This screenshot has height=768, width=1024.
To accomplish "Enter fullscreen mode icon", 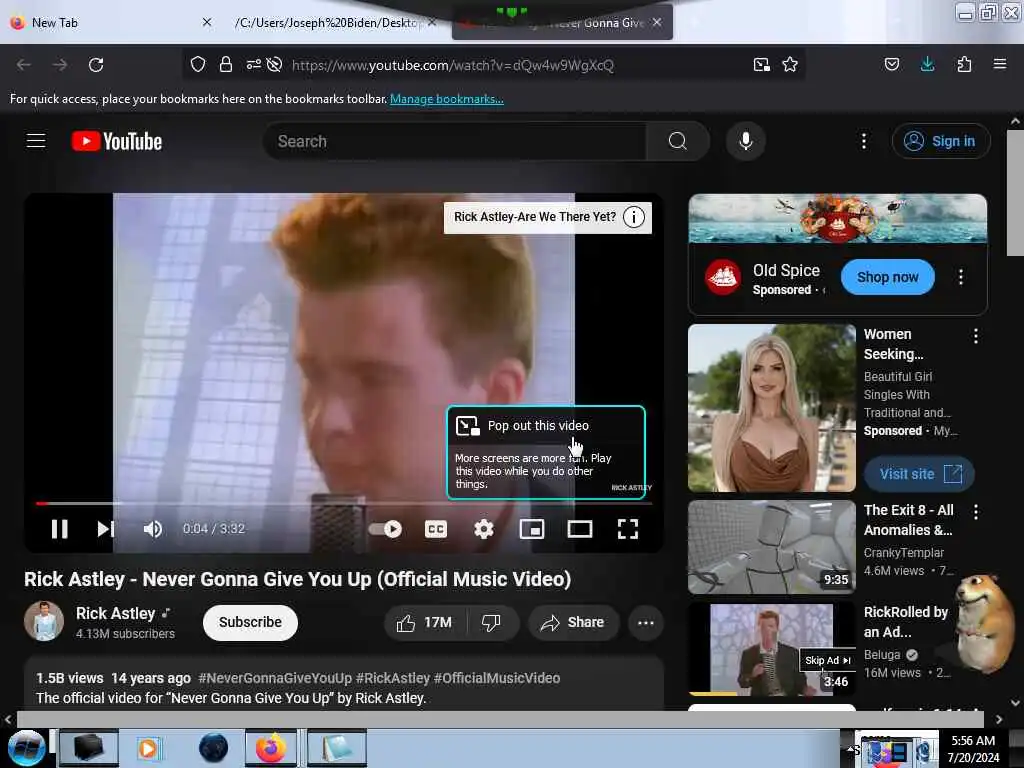I will 628,529.
